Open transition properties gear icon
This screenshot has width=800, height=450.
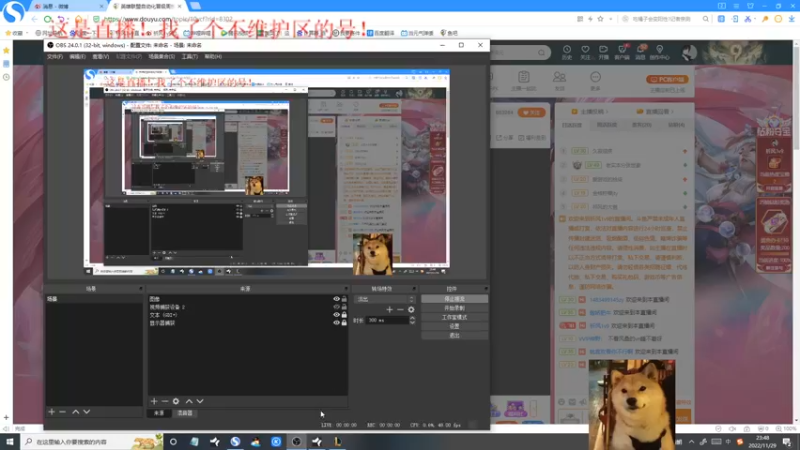411,310
